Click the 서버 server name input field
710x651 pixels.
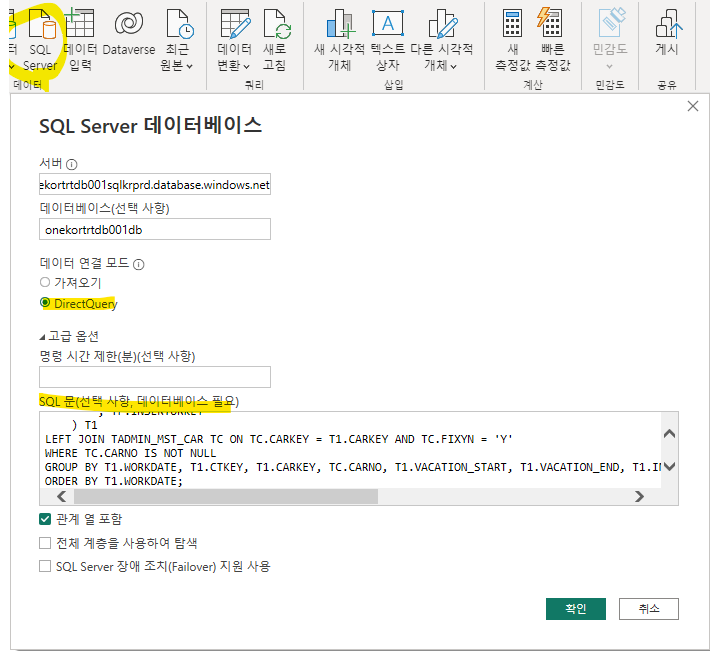click(155, 184)
